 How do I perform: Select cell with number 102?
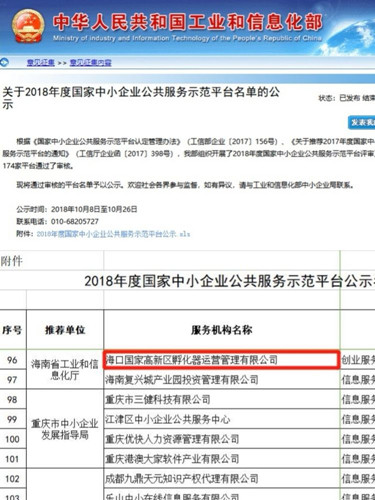(x=12, y=479)
